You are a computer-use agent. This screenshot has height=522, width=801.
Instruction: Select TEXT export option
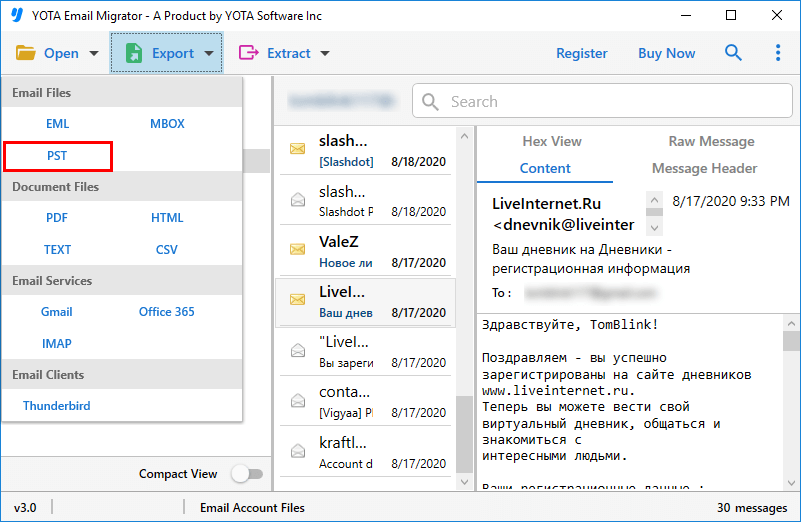click(x=57, y=250)
